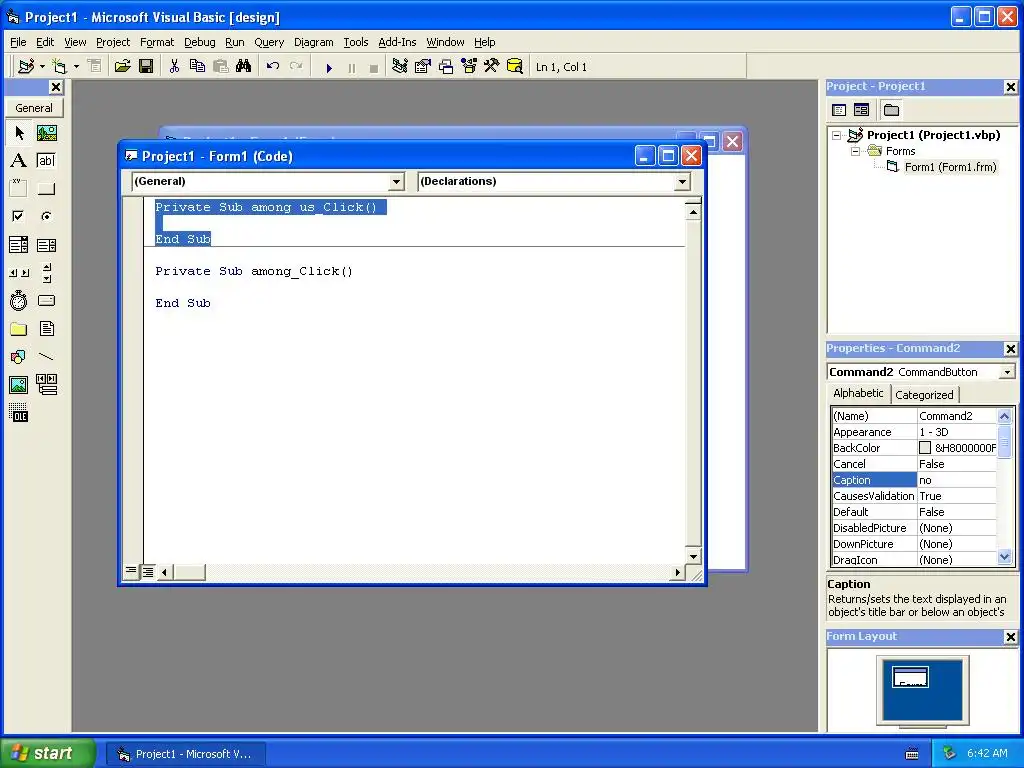
Task: Select the Shape control tool
Action: click(18, 357)
